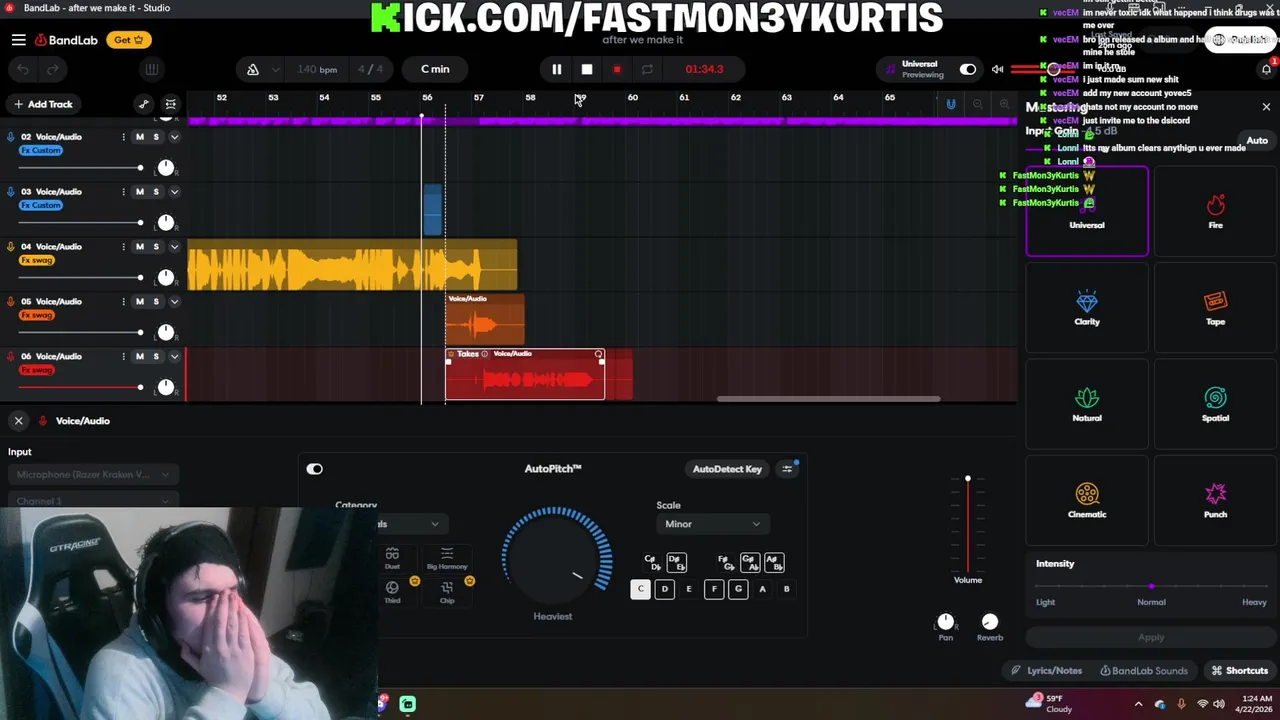Open AutoPitch advanced settings icon
1280x720 pixels.
point(788,469)
